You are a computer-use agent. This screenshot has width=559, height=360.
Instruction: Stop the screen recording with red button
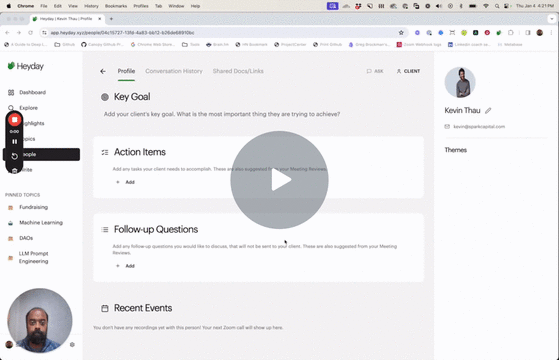[15, 120]
